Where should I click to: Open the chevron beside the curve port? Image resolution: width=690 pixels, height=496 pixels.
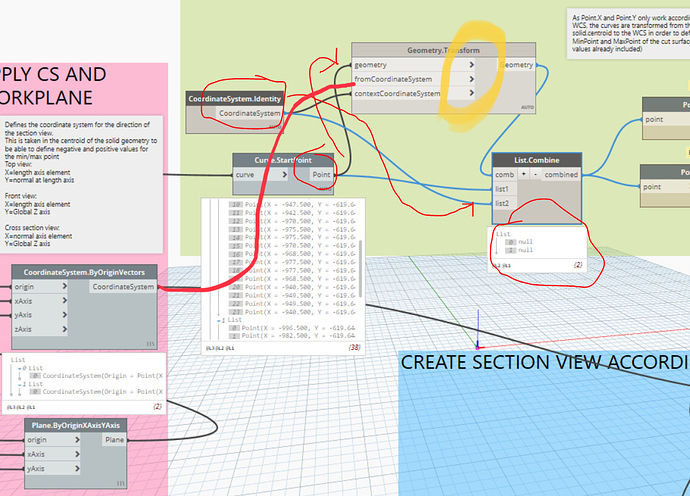[x=284, y=175]
